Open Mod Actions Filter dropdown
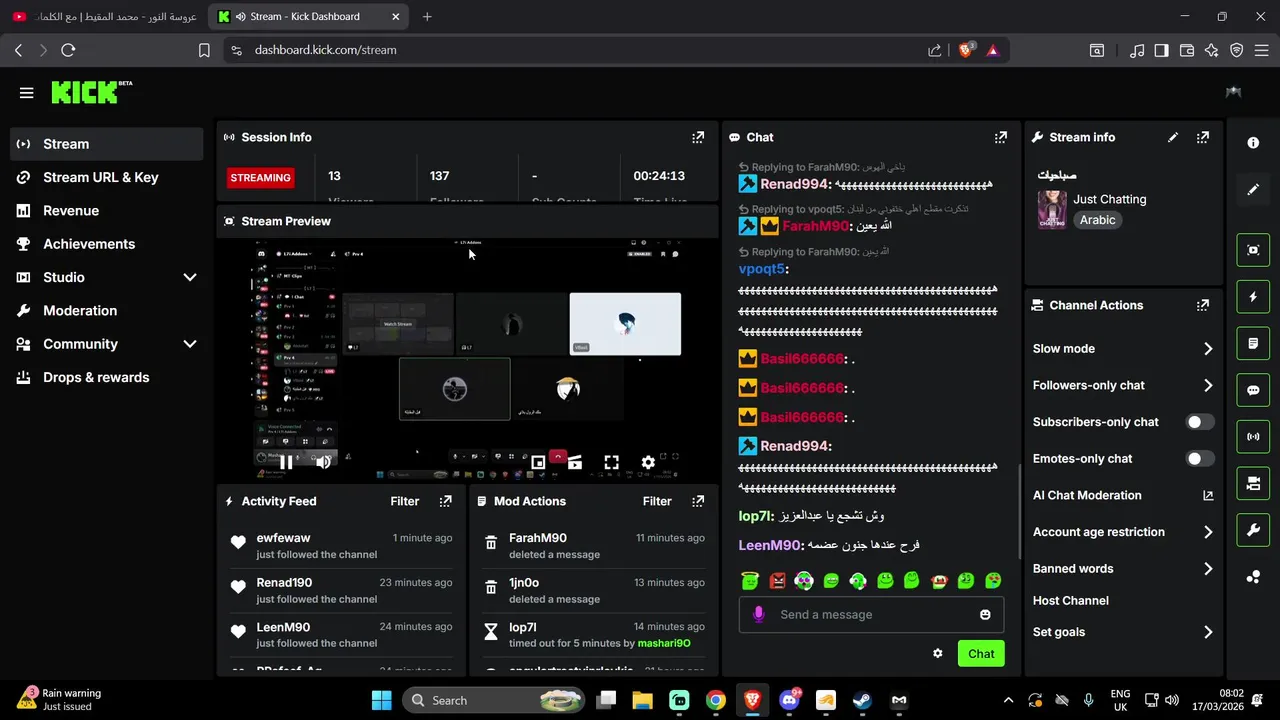This screenshot has height=720, width=1280. point(657,501)
